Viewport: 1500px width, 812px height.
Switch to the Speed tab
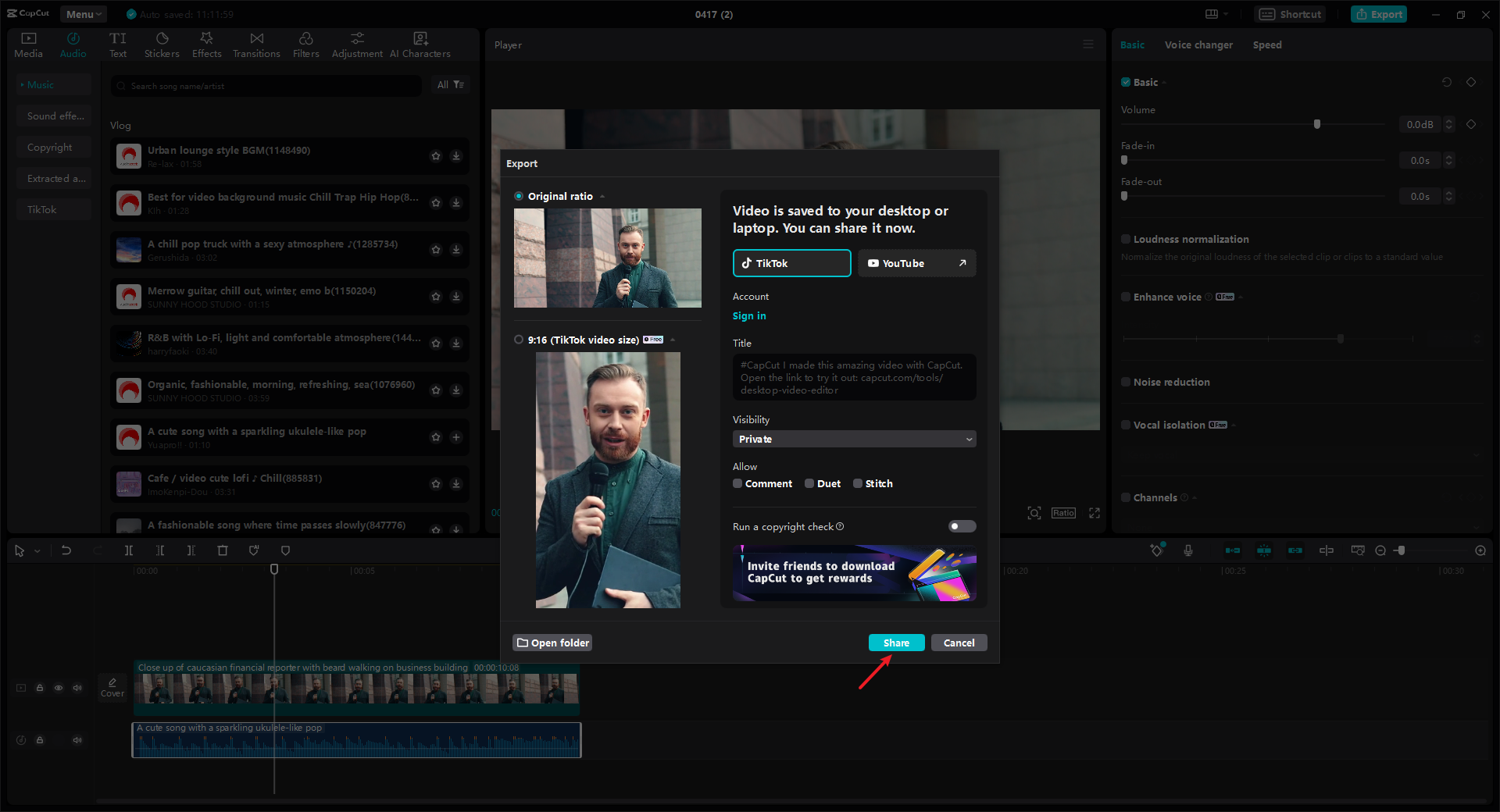(1267, 45)
